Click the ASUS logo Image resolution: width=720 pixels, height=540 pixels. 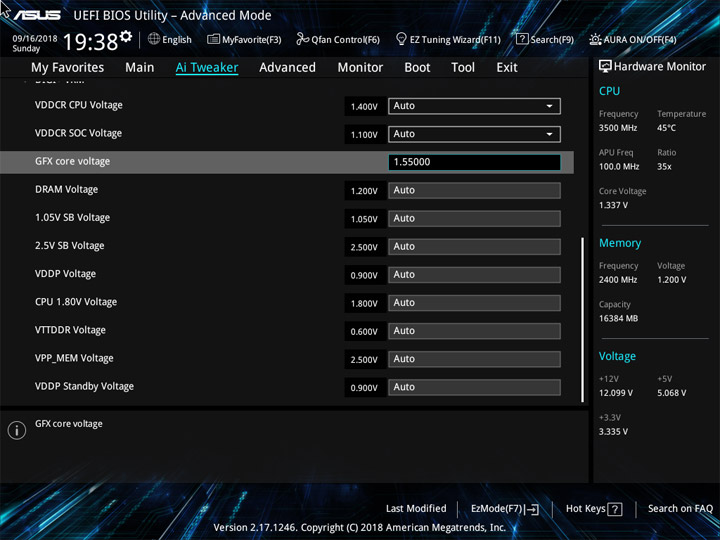[37, 15]
